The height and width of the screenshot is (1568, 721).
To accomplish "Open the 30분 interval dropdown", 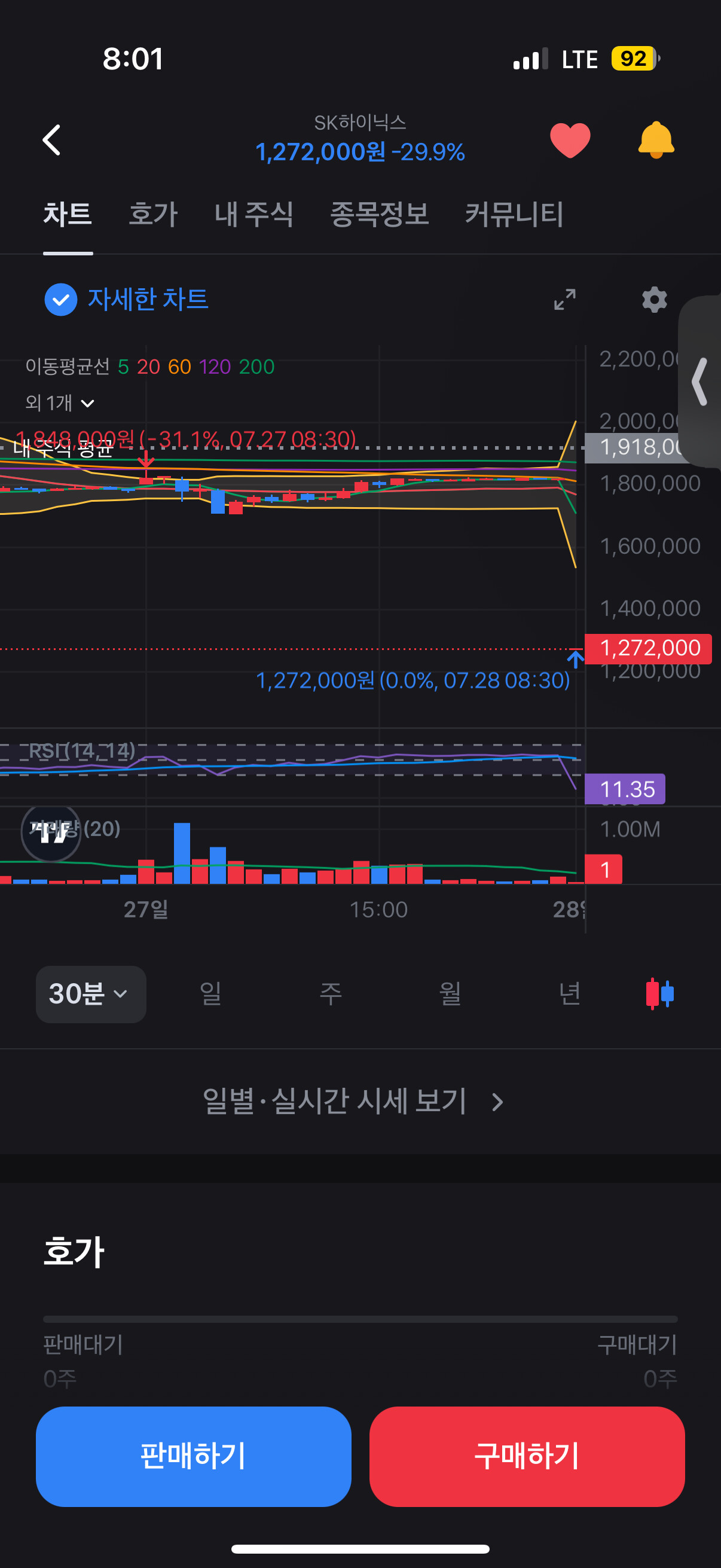I will [x=91, y=994].
